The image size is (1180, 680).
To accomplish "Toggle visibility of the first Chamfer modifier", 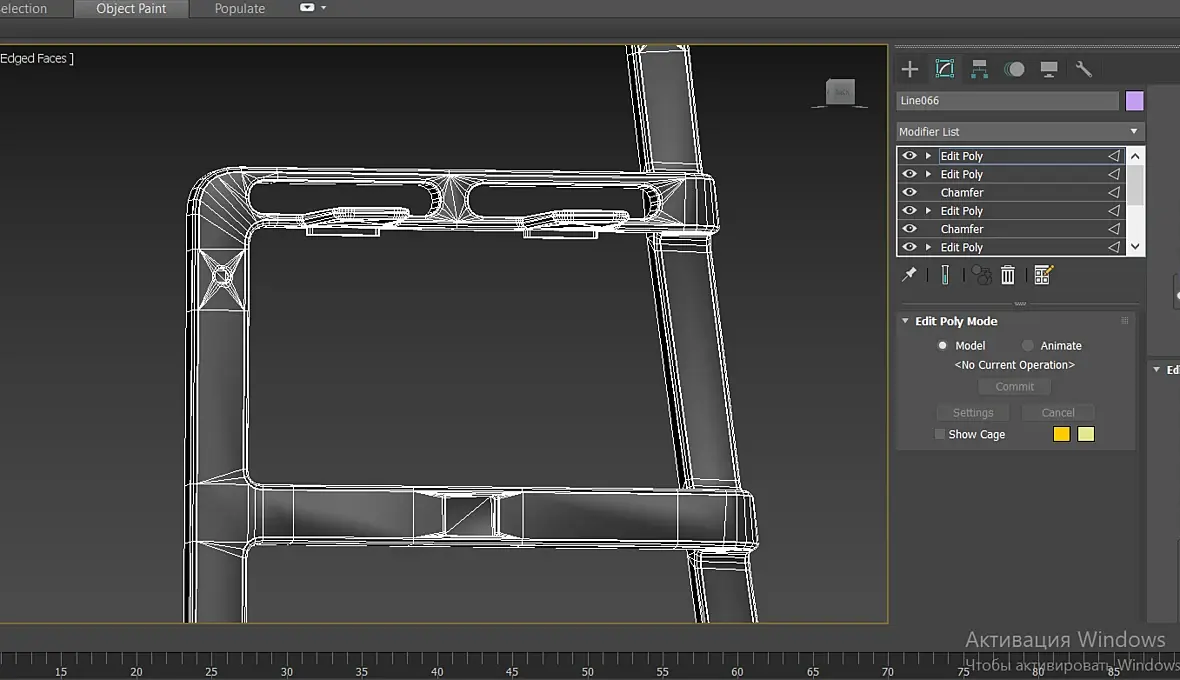I will coord(909,192).
